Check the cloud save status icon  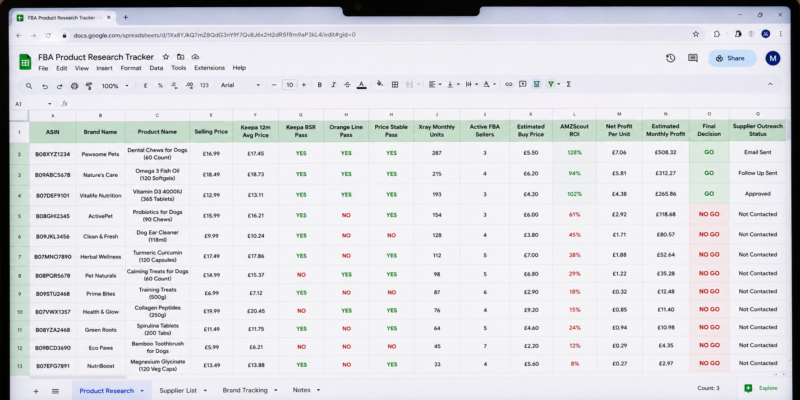tap(195, 57)
